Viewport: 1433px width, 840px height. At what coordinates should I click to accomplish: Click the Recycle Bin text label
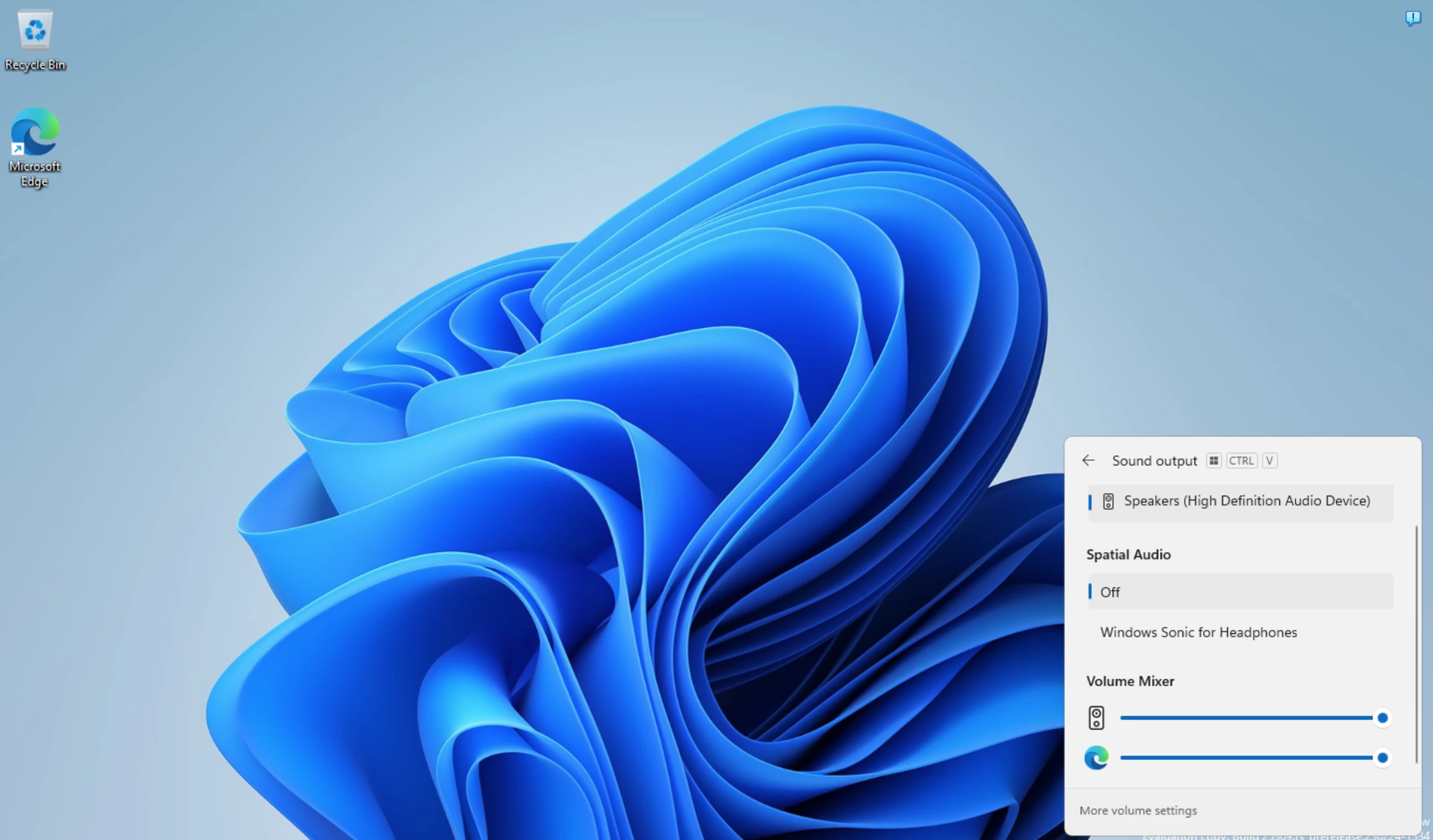pyautogui.click(x=35, y=65)
